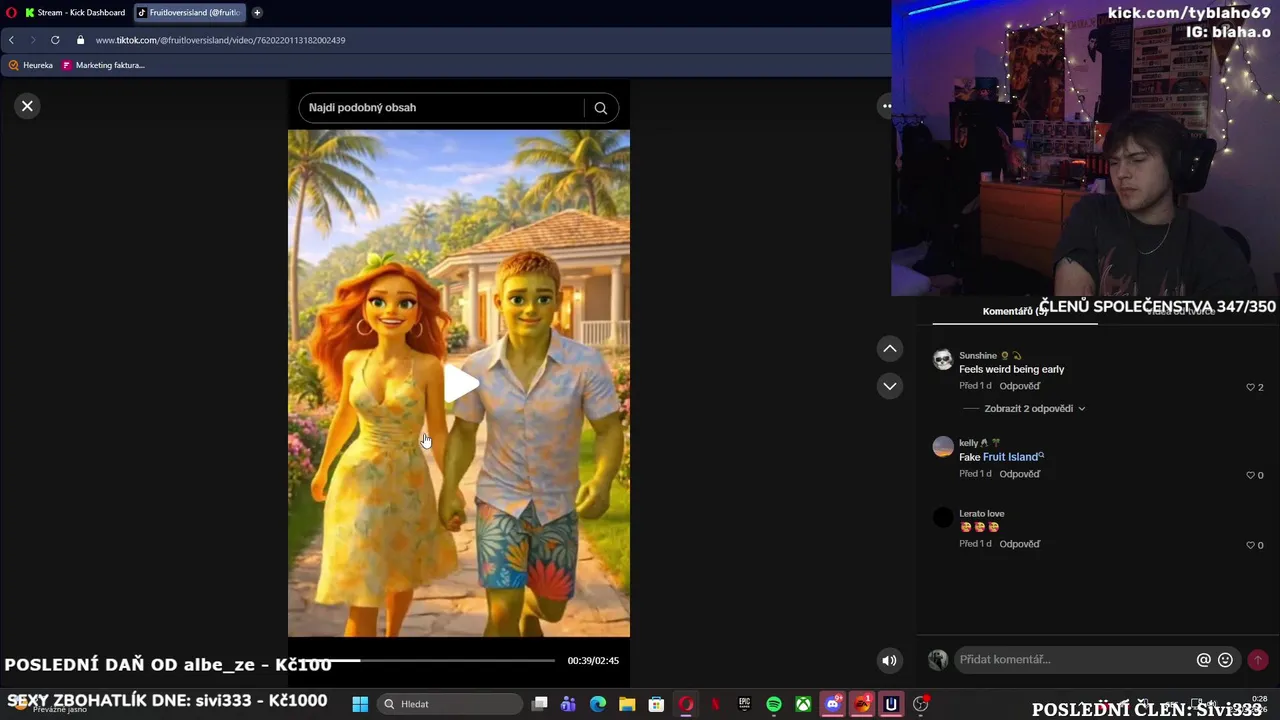Image resolution: width=1280 pixels, height=720 pixels.
Task: Reply to kelly's Fake Fruit Island comment
Action: click(1020, 474)
